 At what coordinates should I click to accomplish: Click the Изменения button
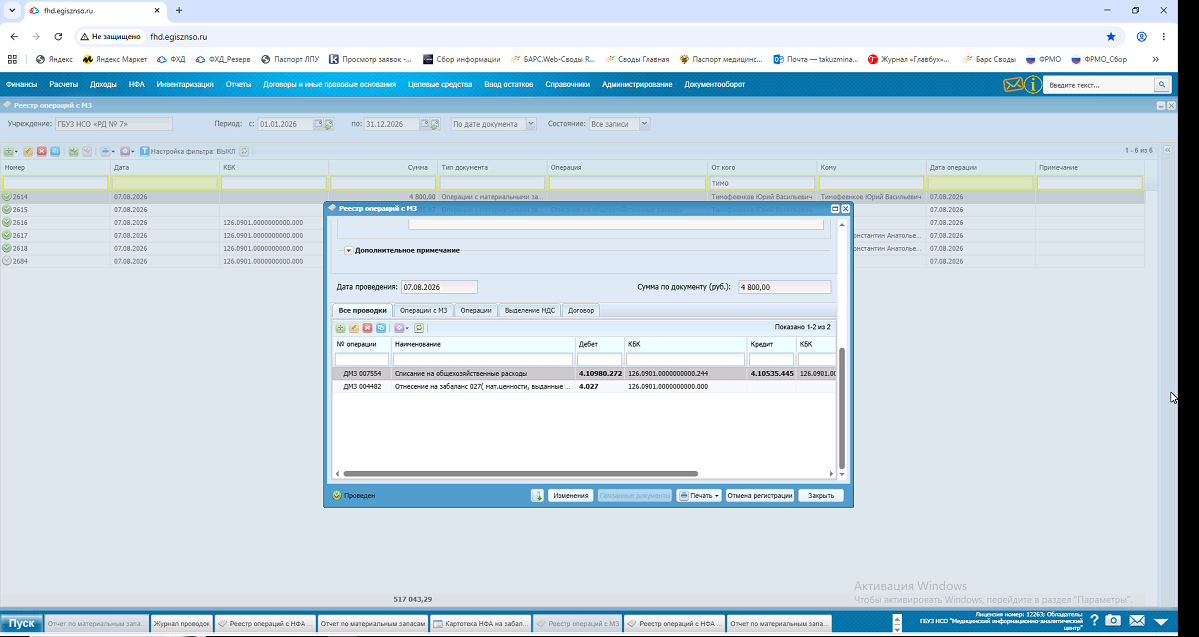[570, 496]
